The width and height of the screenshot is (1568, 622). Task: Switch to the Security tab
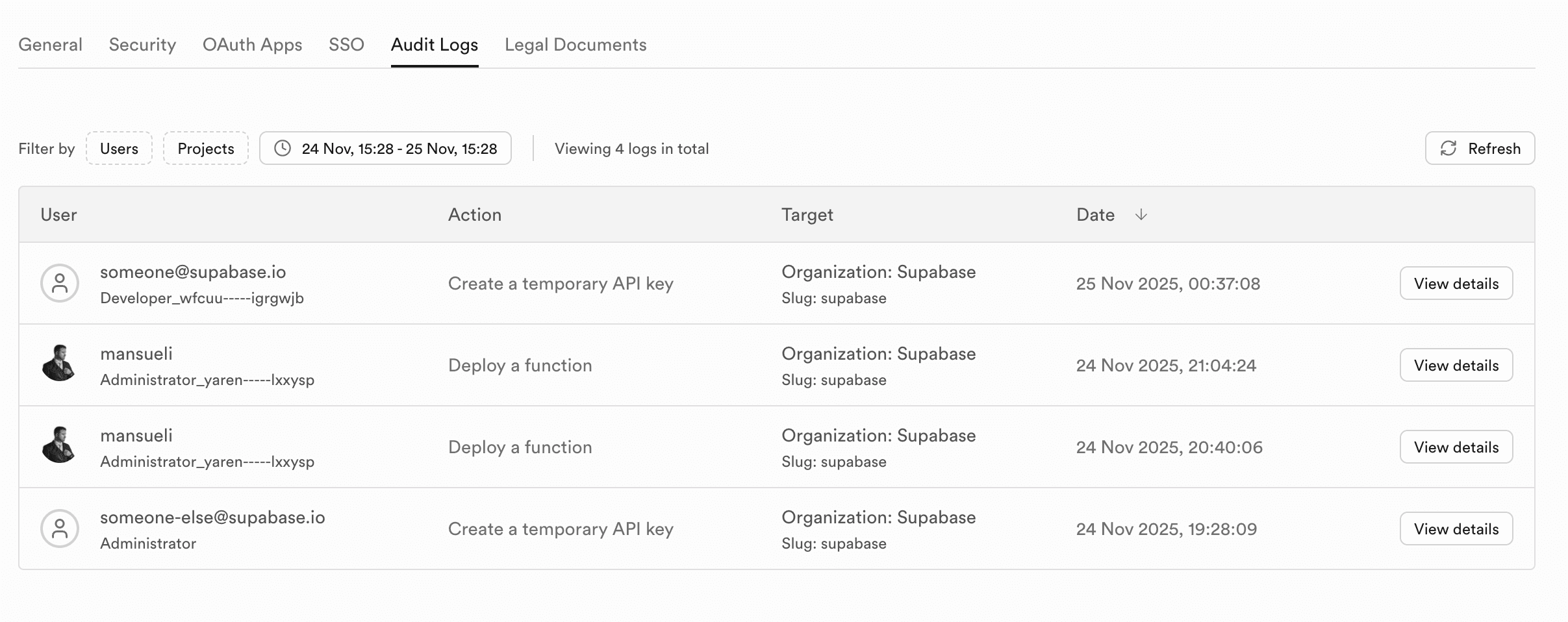coord(142,45)
